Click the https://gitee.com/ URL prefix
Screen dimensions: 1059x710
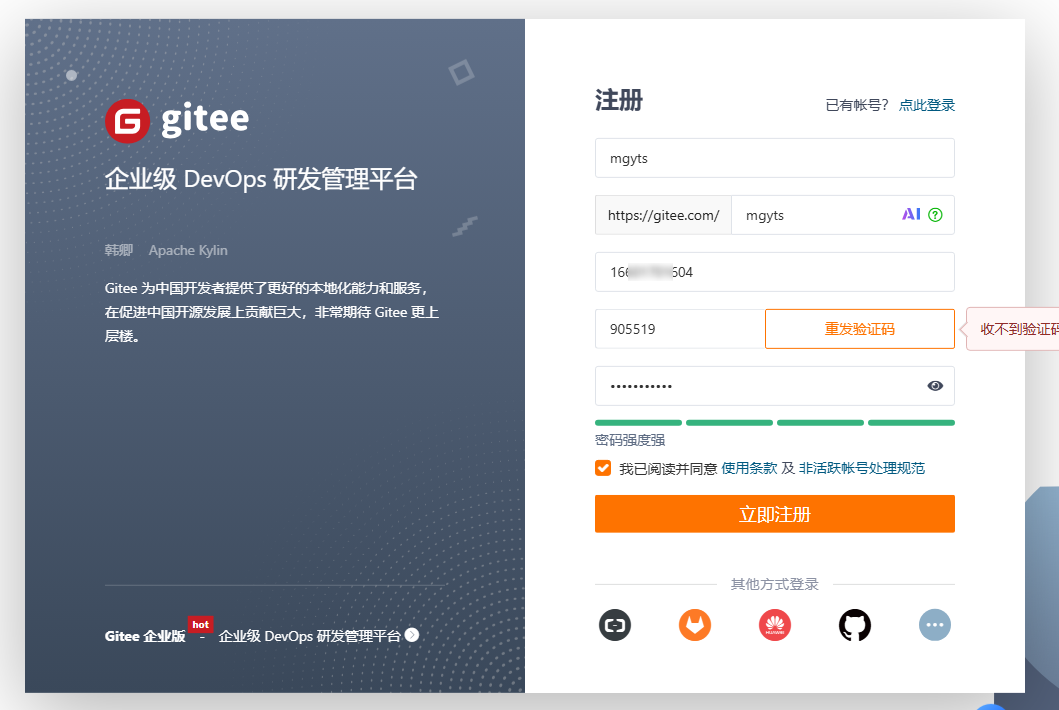coord(663,215)
